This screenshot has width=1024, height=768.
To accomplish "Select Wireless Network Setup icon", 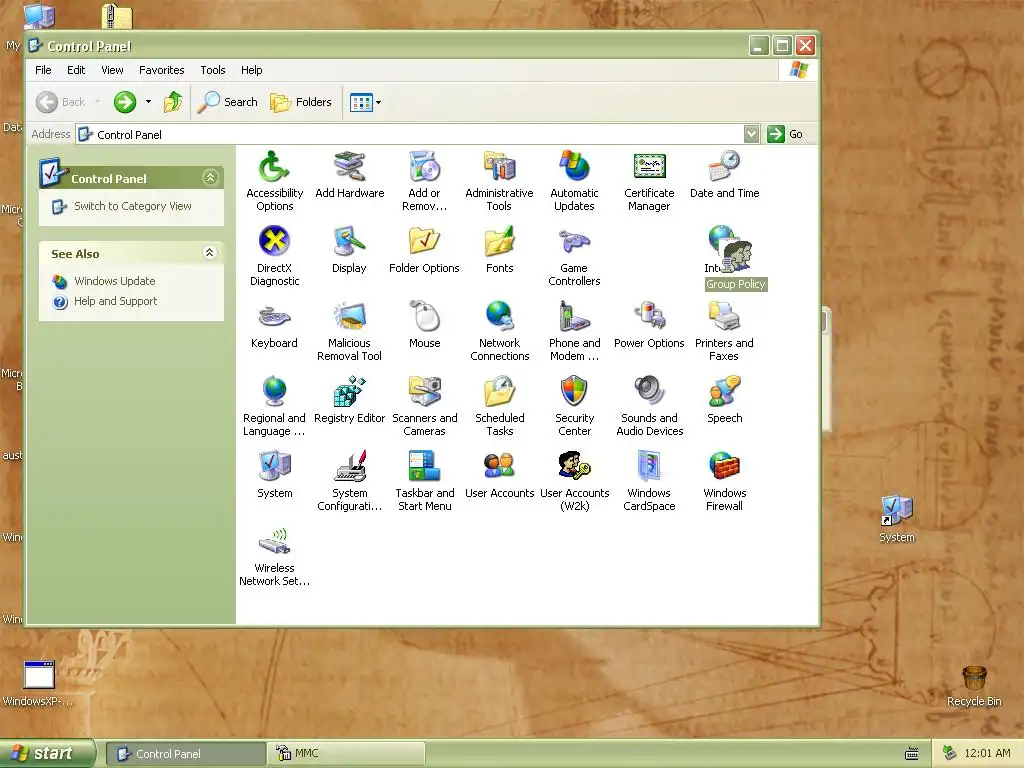I will click(x=274, y=542).
